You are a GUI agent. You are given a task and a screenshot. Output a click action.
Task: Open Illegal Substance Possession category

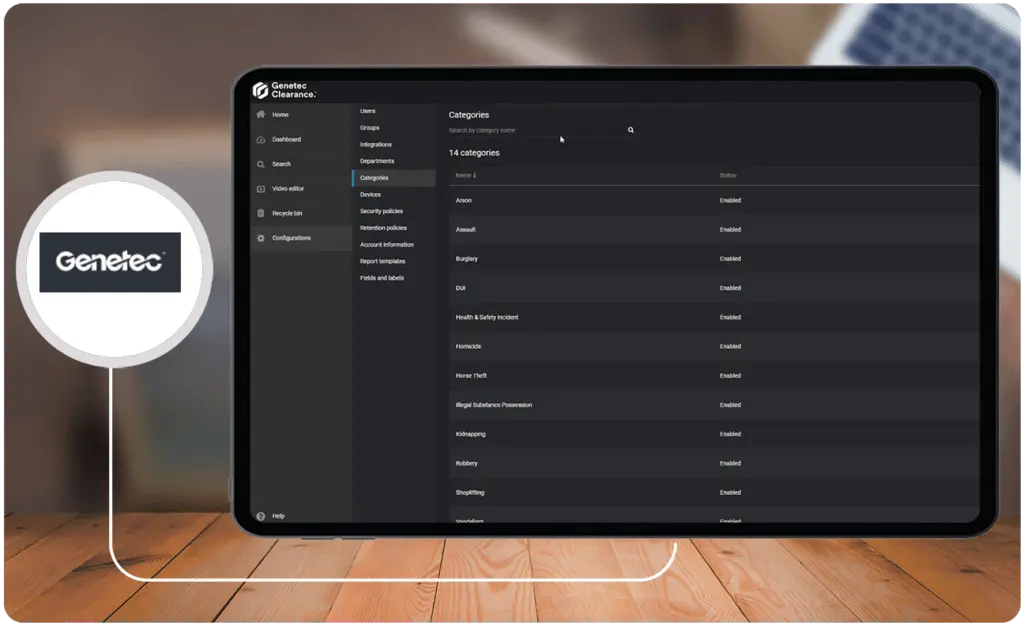(714, 405)
